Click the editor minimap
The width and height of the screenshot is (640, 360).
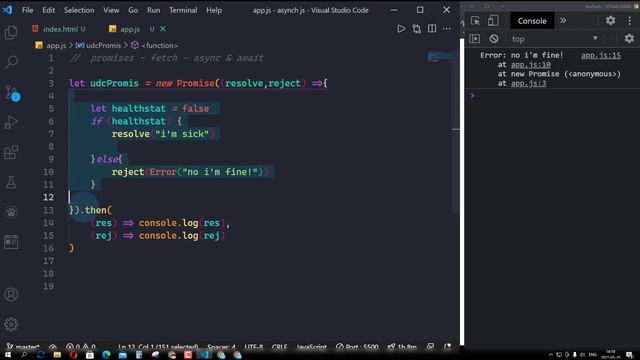439,57
